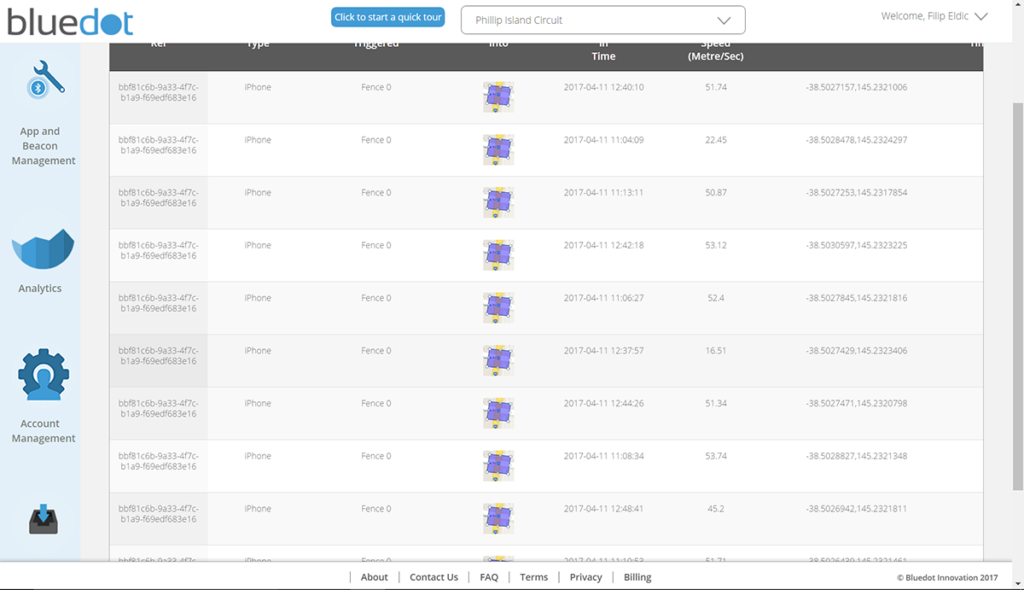
Task: Click timestamp 2017-04-11 12:37:57
Action: click(603, 351)
